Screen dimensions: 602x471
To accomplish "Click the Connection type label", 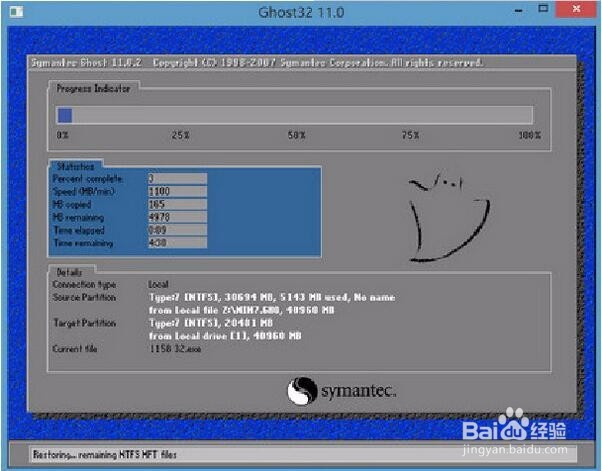I will point(84,284).
